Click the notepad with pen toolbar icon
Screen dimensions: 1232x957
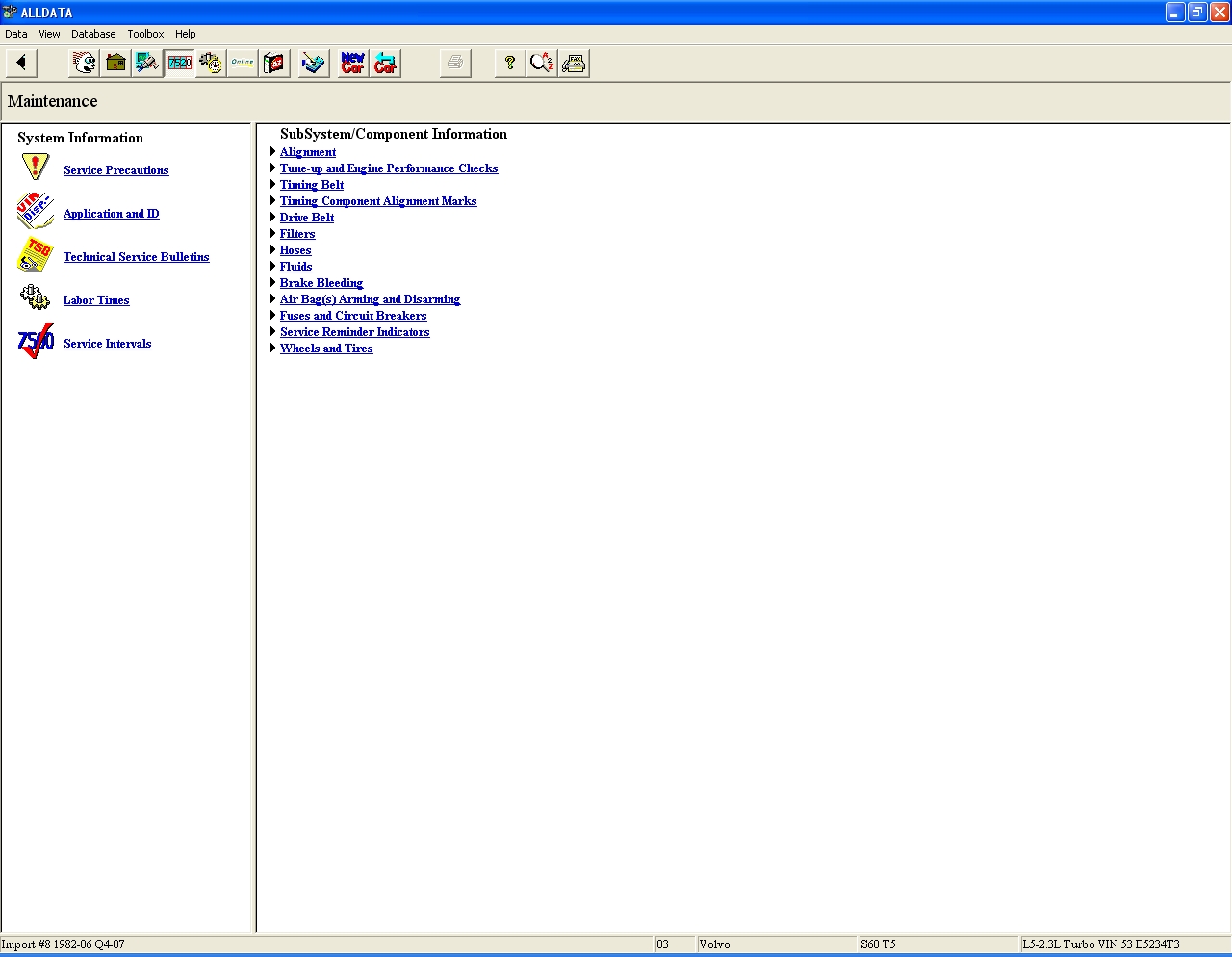[314, 64]
